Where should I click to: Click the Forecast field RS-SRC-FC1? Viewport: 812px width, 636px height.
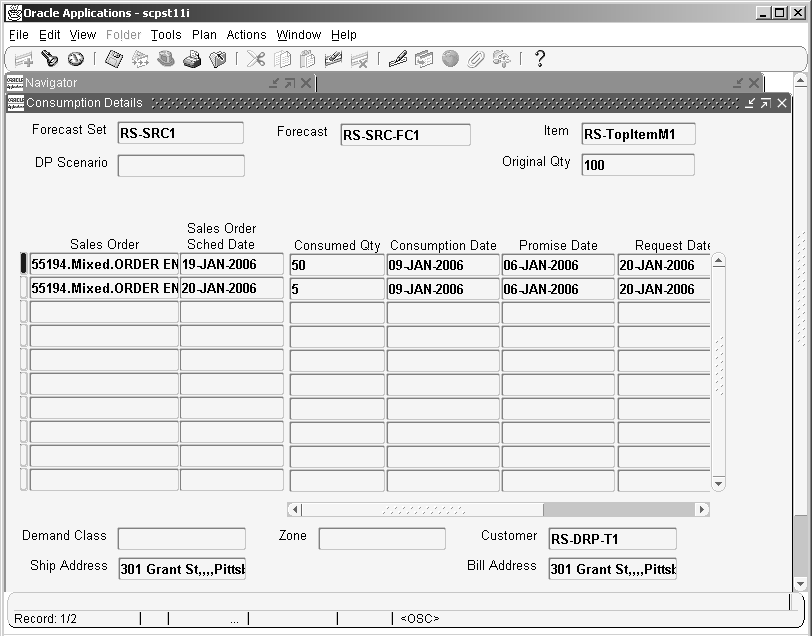pos(405,135)
